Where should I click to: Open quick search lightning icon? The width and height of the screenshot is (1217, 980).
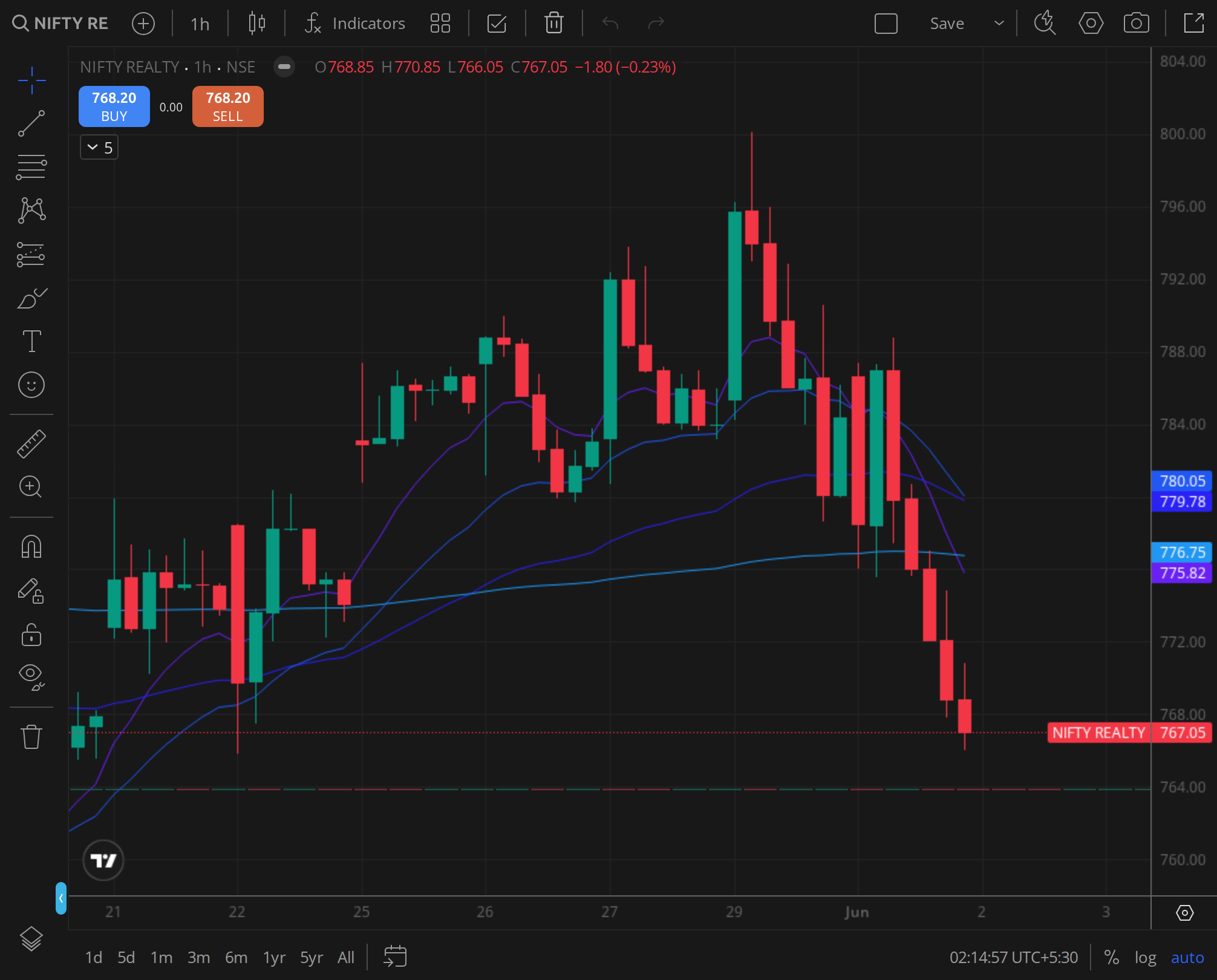[x=1045, y=24]
